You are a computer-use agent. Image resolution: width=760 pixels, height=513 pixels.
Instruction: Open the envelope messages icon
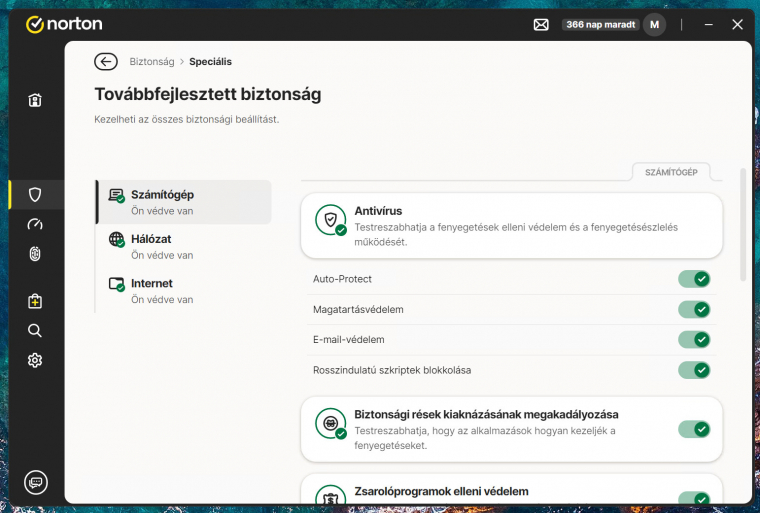pos(541,25)
